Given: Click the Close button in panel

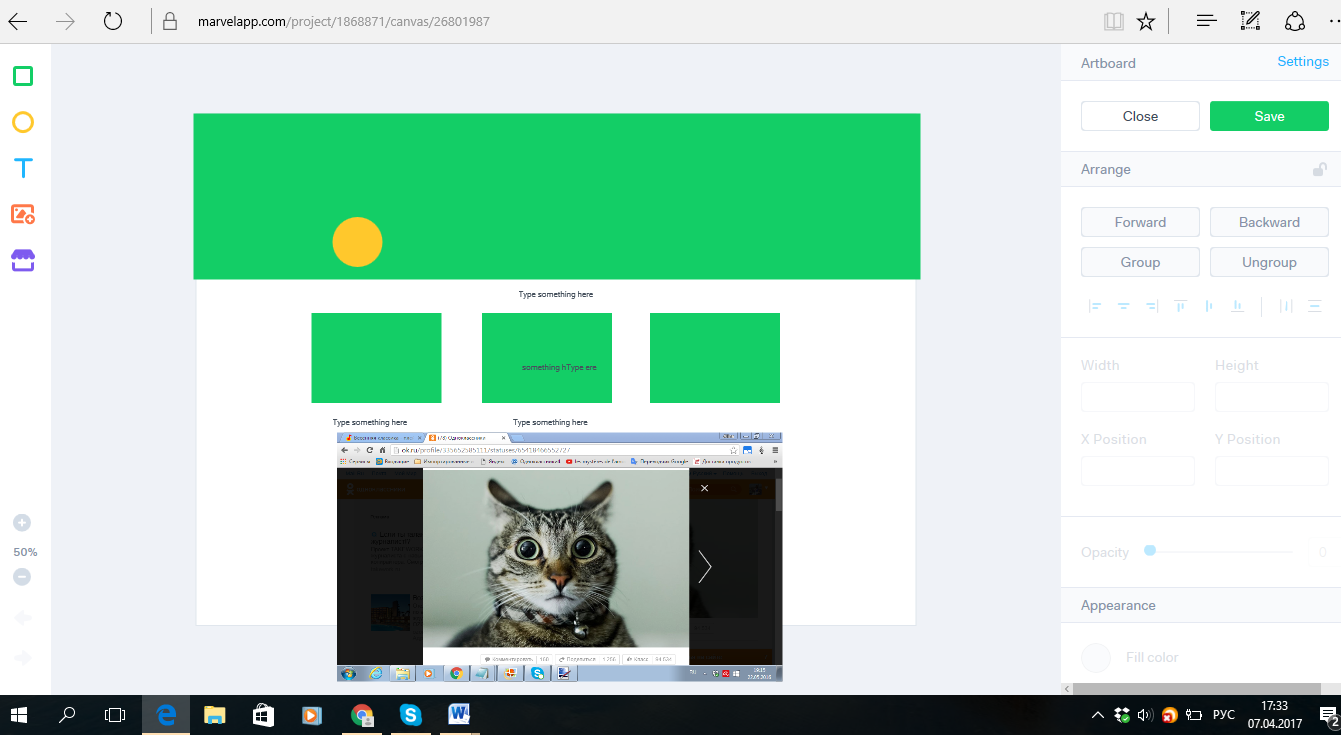Looking at the screenshot, I should (1140, 116).
